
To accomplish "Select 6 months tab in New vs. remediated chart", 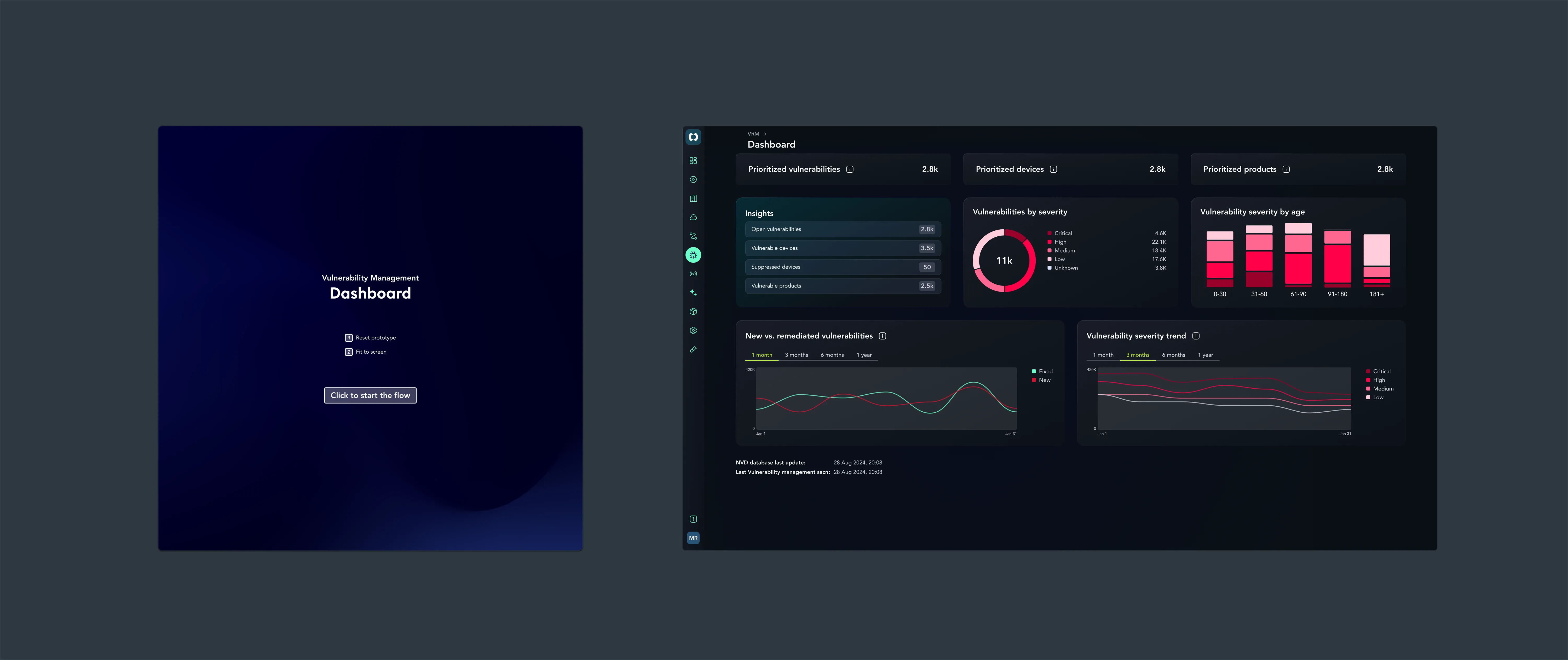I will (x=832, y=355).
